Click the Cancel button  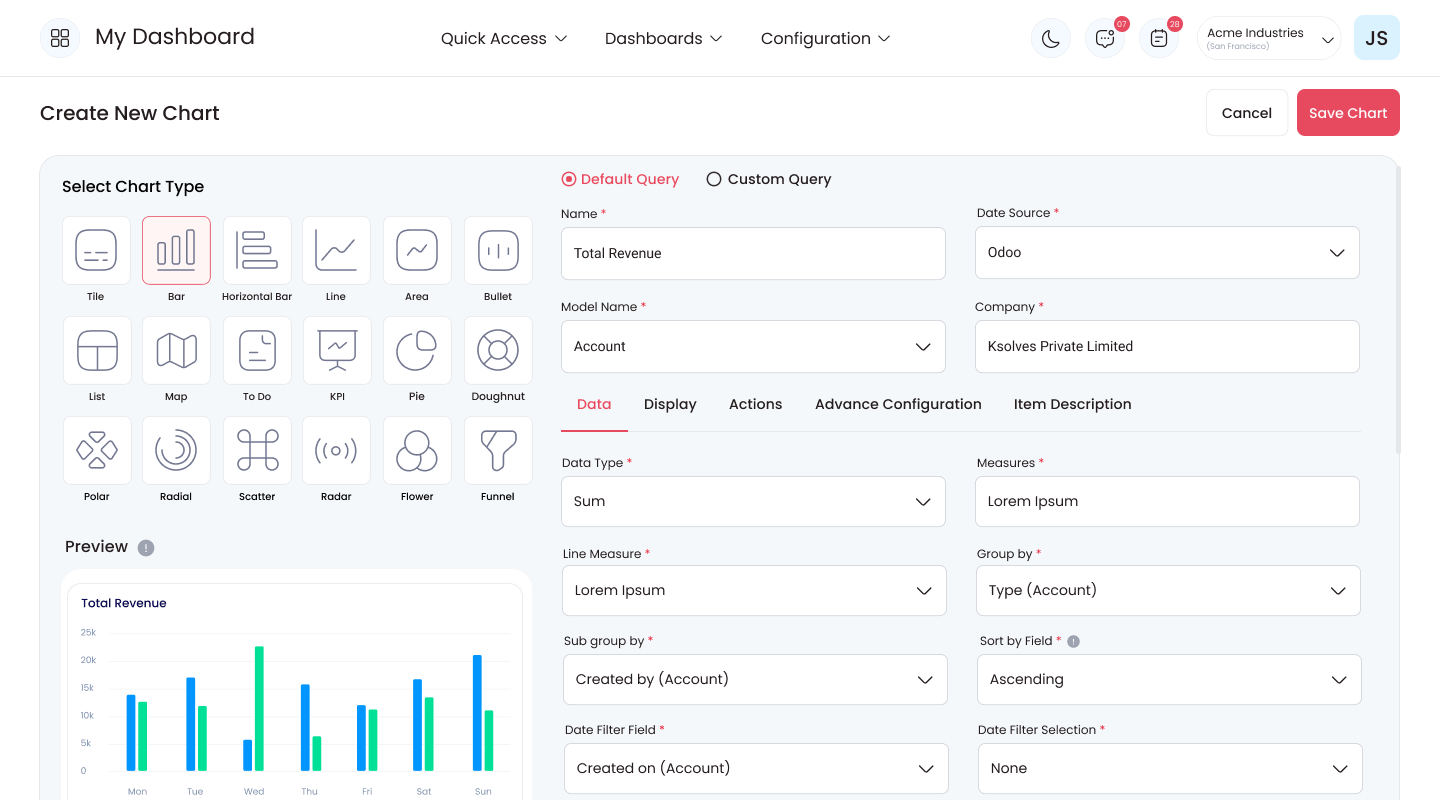tap(1247, 113)
